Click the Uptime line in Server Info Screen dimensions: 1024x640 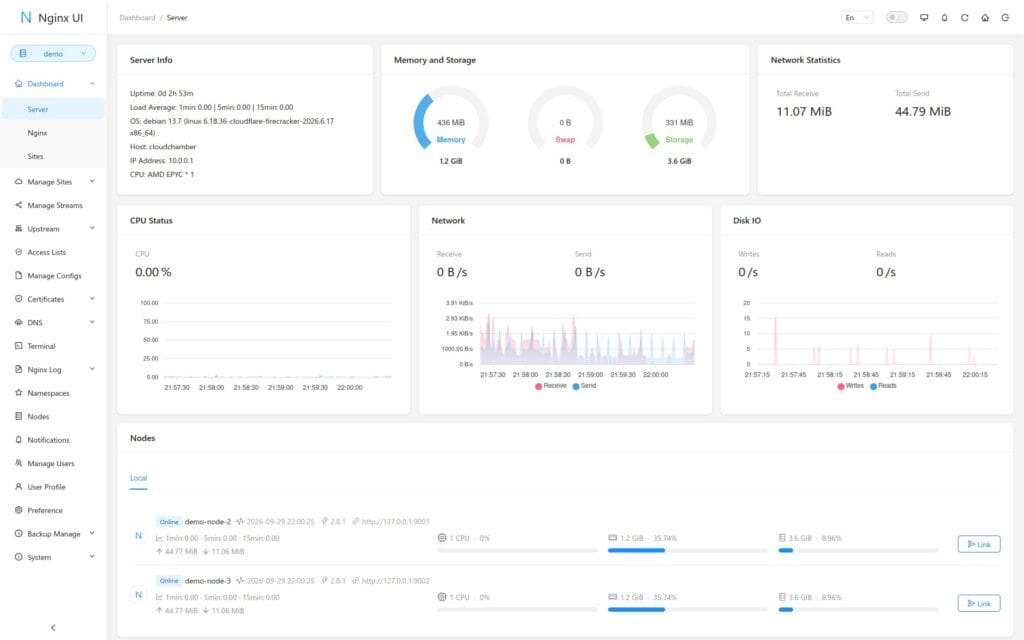coord(161,93)
